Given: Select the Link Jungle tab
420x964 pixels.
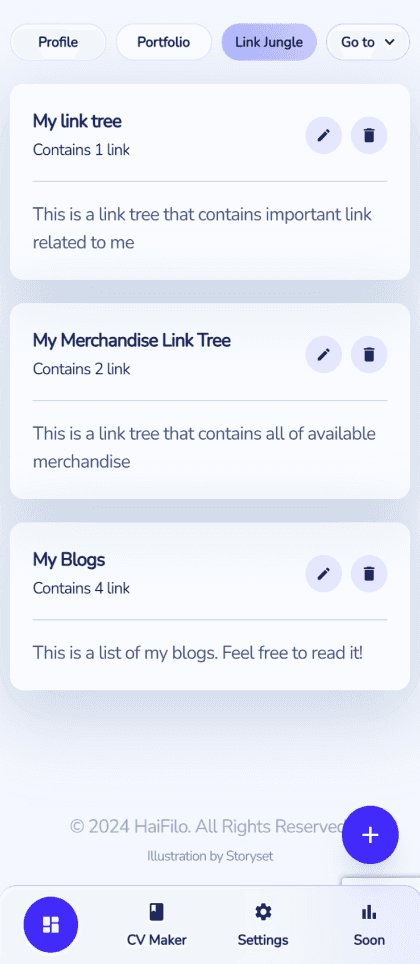Looking at the screenshot, I should click(269, 42).
